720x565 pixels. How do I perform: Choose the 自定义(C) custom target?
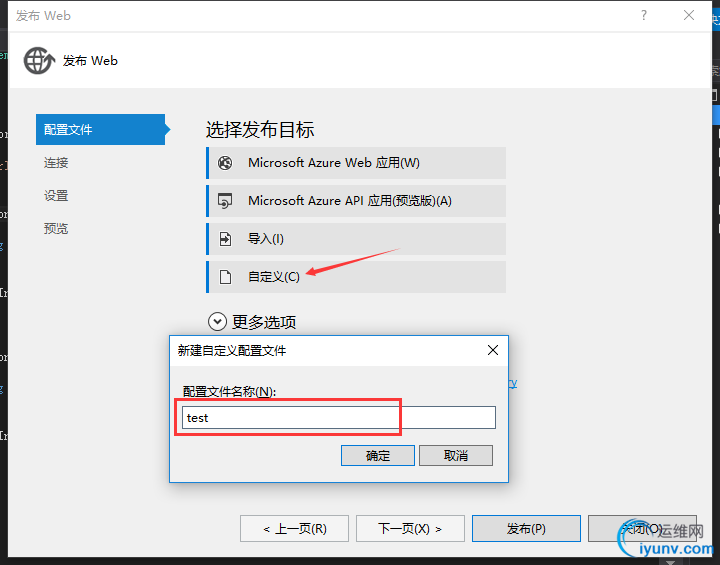pos(356,277)
